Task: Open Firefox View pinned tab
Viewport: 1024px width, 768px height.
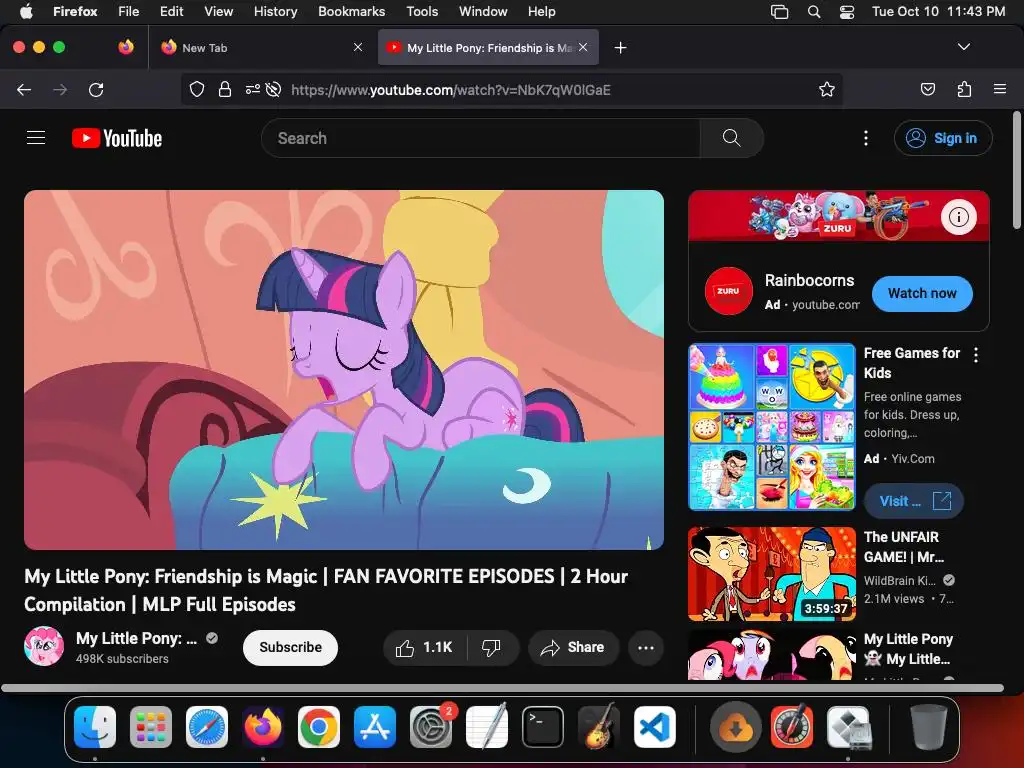Action: pos(126,47)
